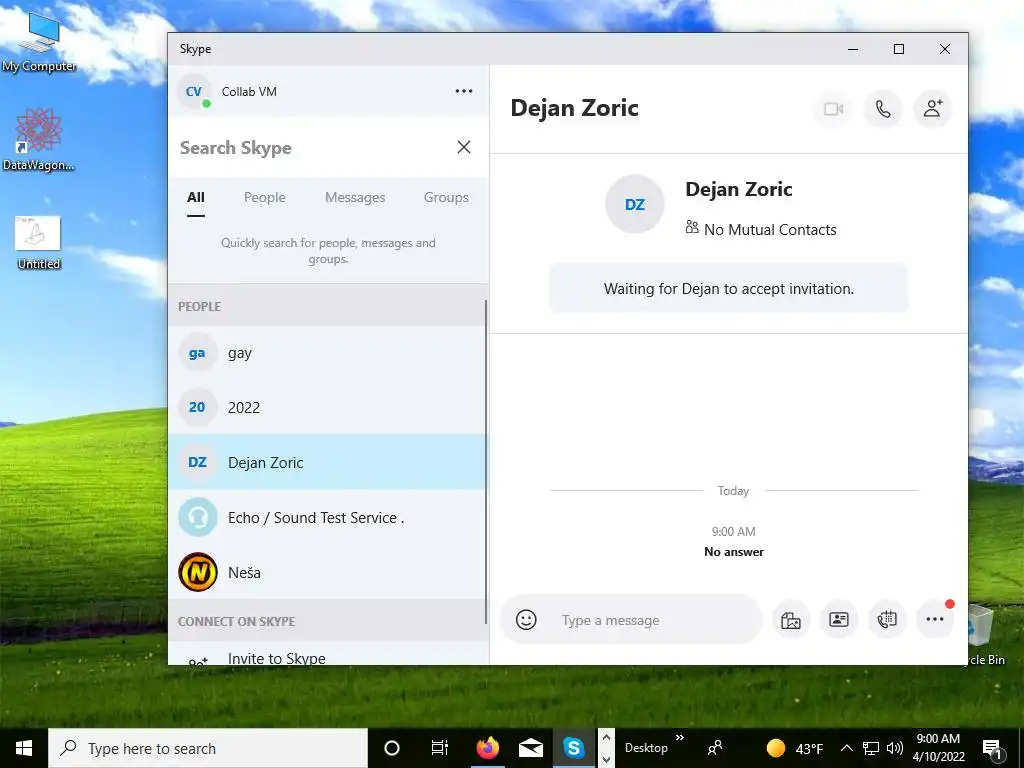Open the gay contact conversation

pos(327,353)
